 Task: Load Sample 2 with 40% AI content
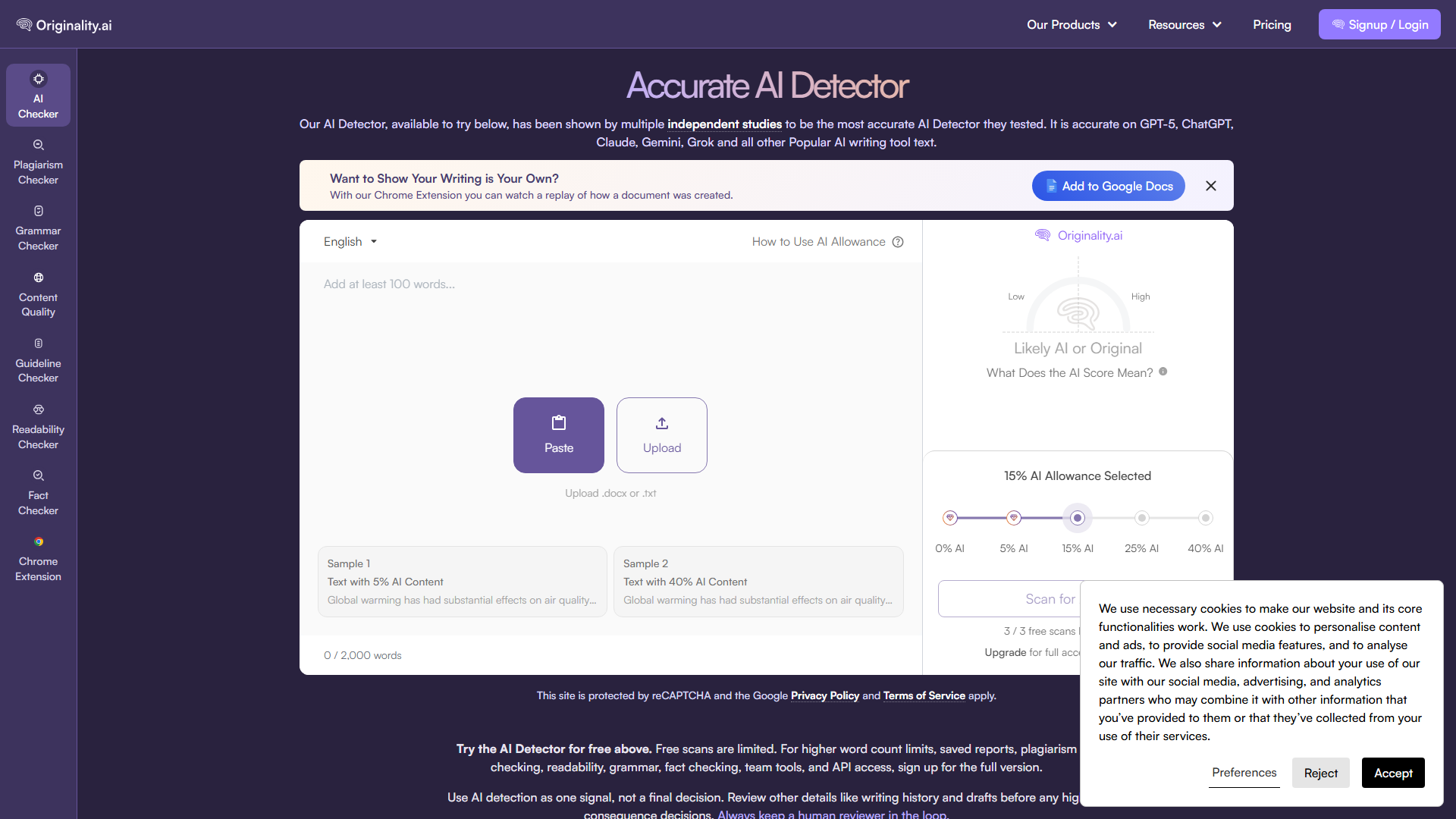coord(758,582)
